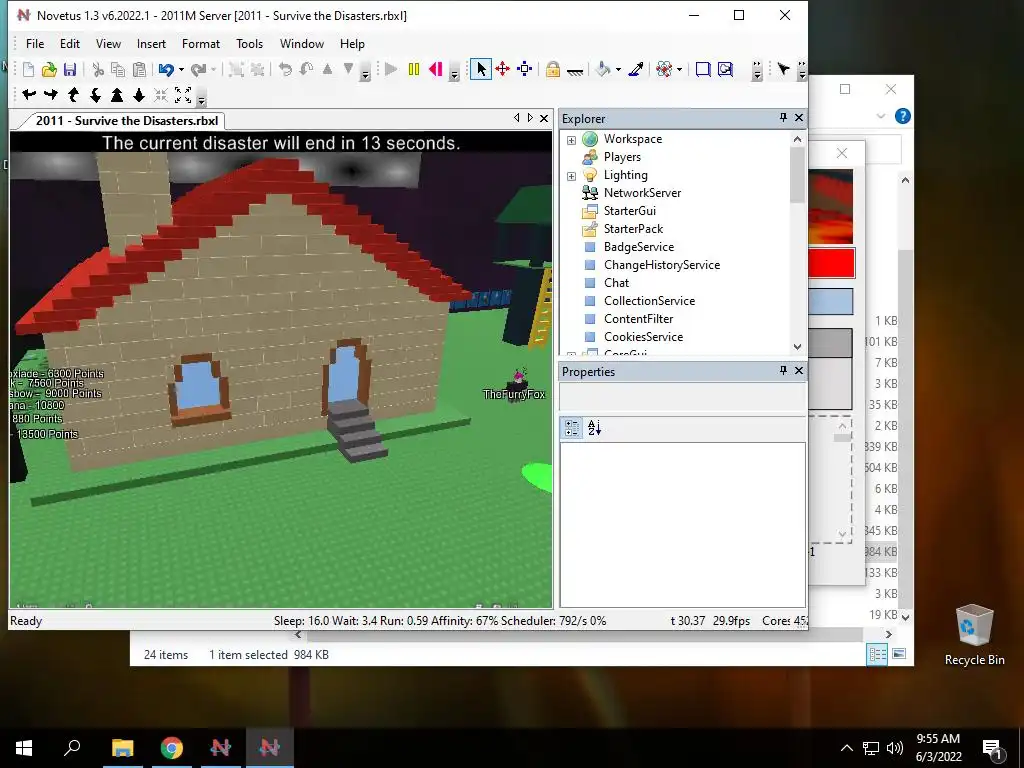Click the padlock Lock tool
This screenshot has height=768, width=1024.
click(x=552, y=69)
